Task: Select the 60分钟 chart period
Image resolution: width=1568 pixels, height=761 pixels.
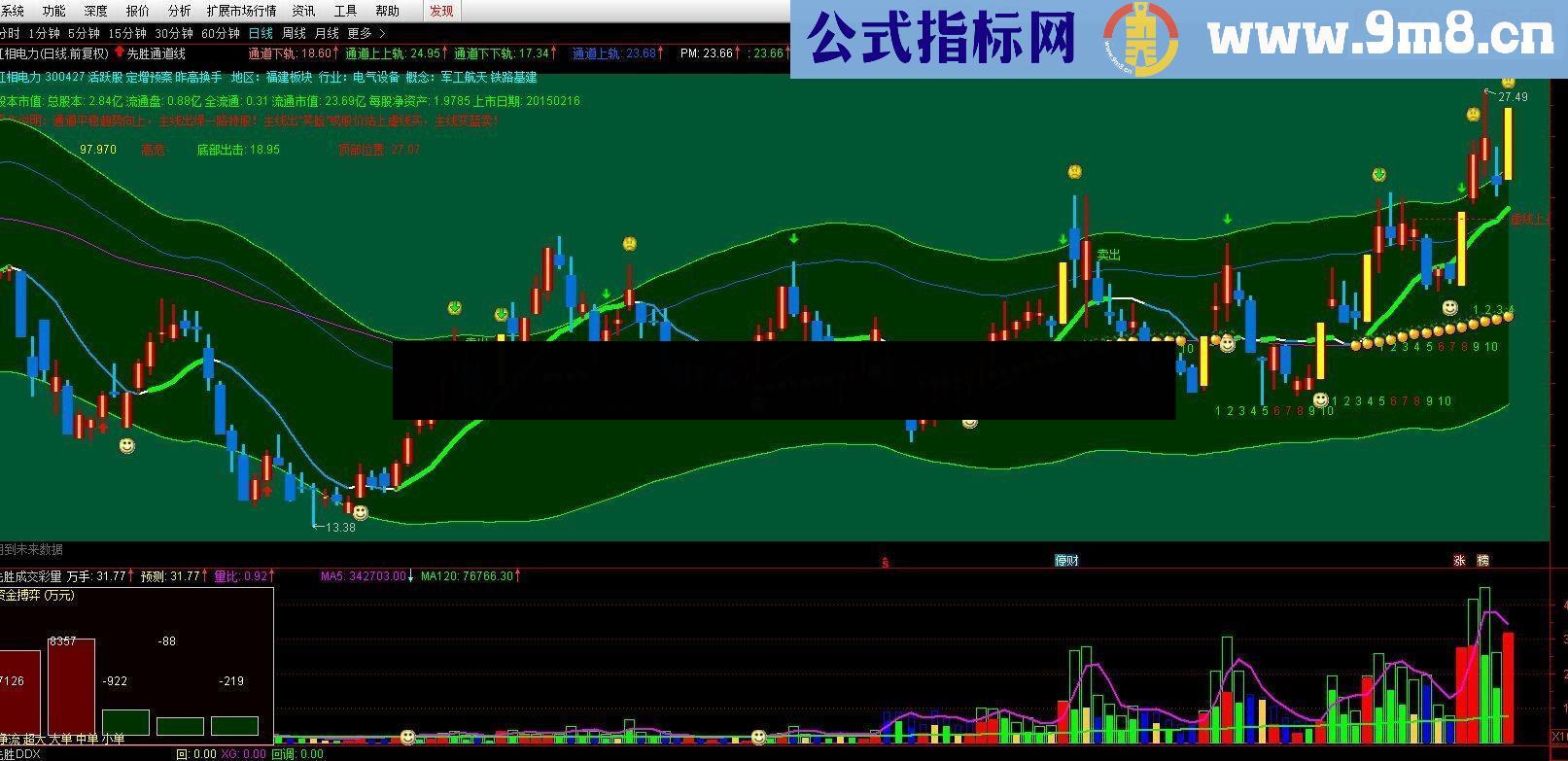Action: pos(220,33)
